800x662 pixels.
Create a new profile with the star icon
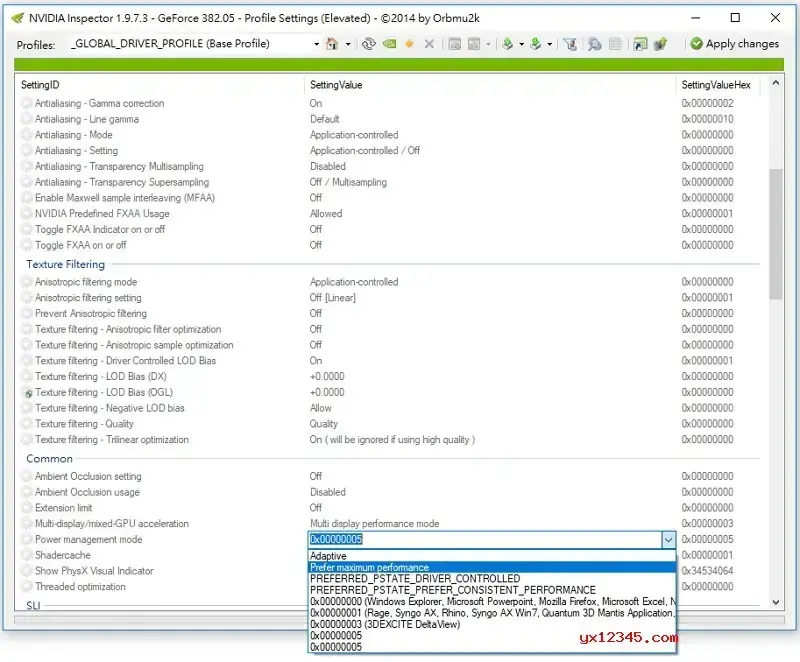(x=409, y=44)
